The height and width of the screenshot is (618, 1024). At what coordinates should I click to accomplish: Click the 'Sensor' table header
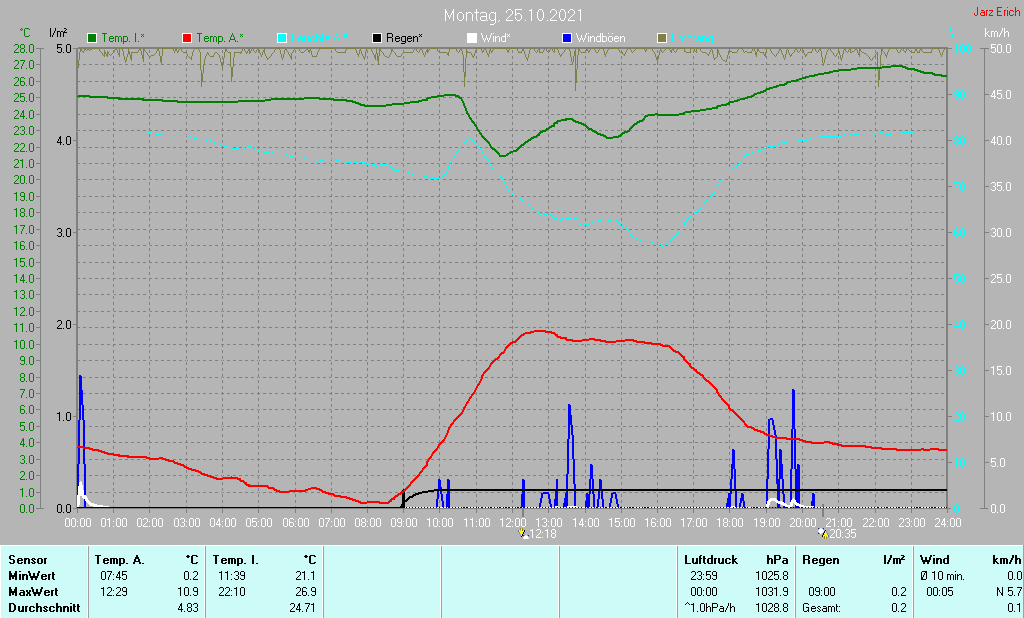coord(27,560)
